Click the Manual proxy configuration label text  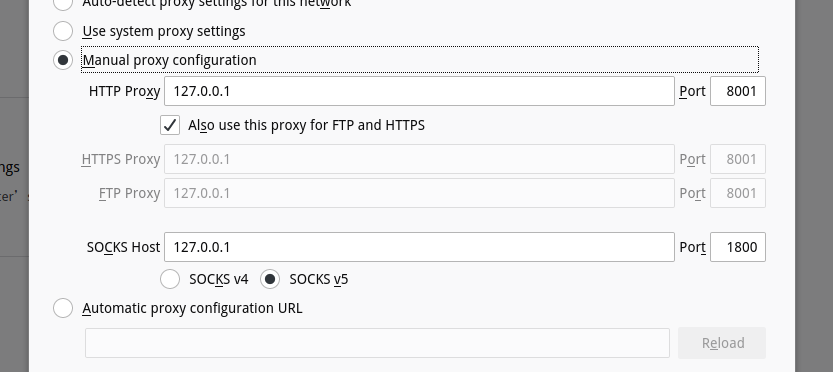click(x=169, y=60)
